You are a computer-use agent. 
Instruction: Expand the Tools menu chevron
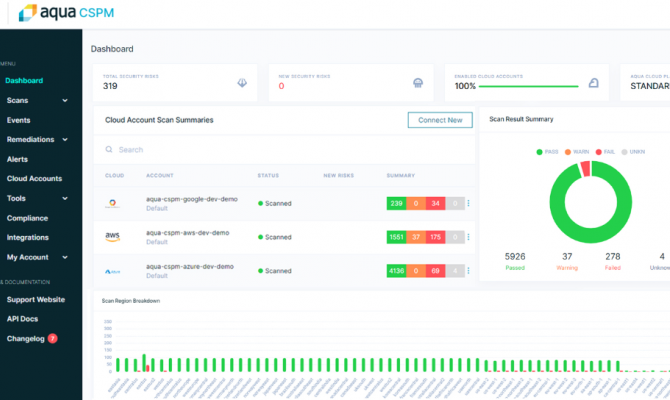click(x=65, y=198)
